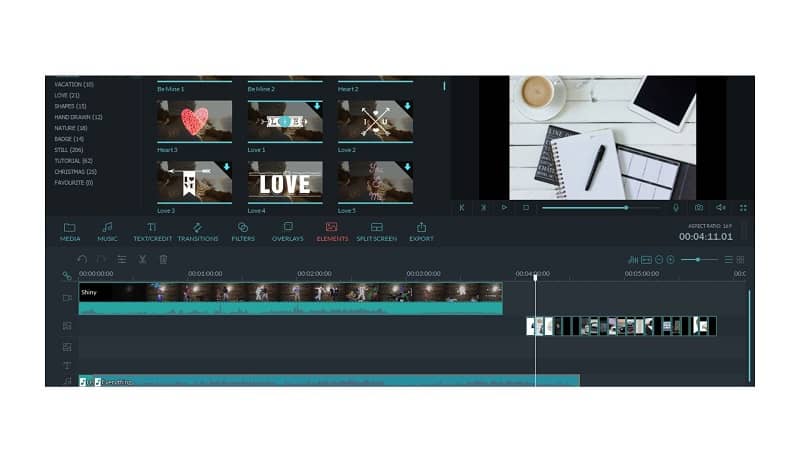The width and height of the screenshot is (800, 450).
Task: Switch to storyboard grid view icon
Action: tap(740, 260)
